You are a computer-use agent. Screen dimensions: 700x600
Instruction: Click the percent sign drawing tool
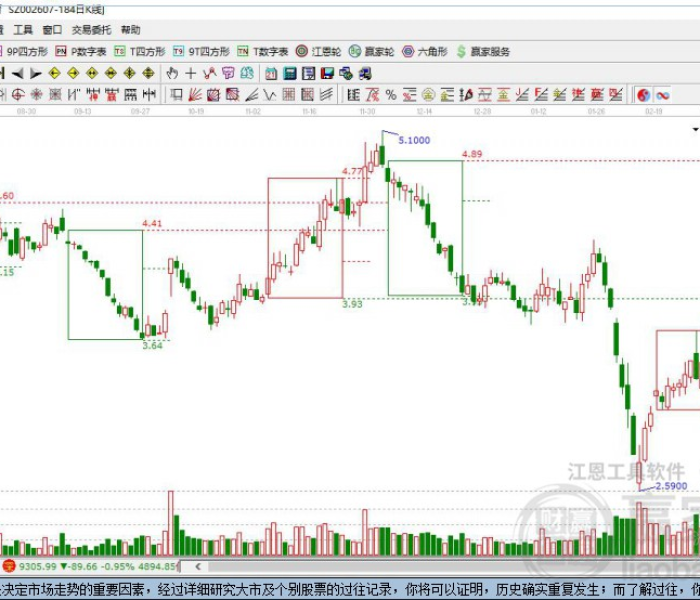pos(391,95)
